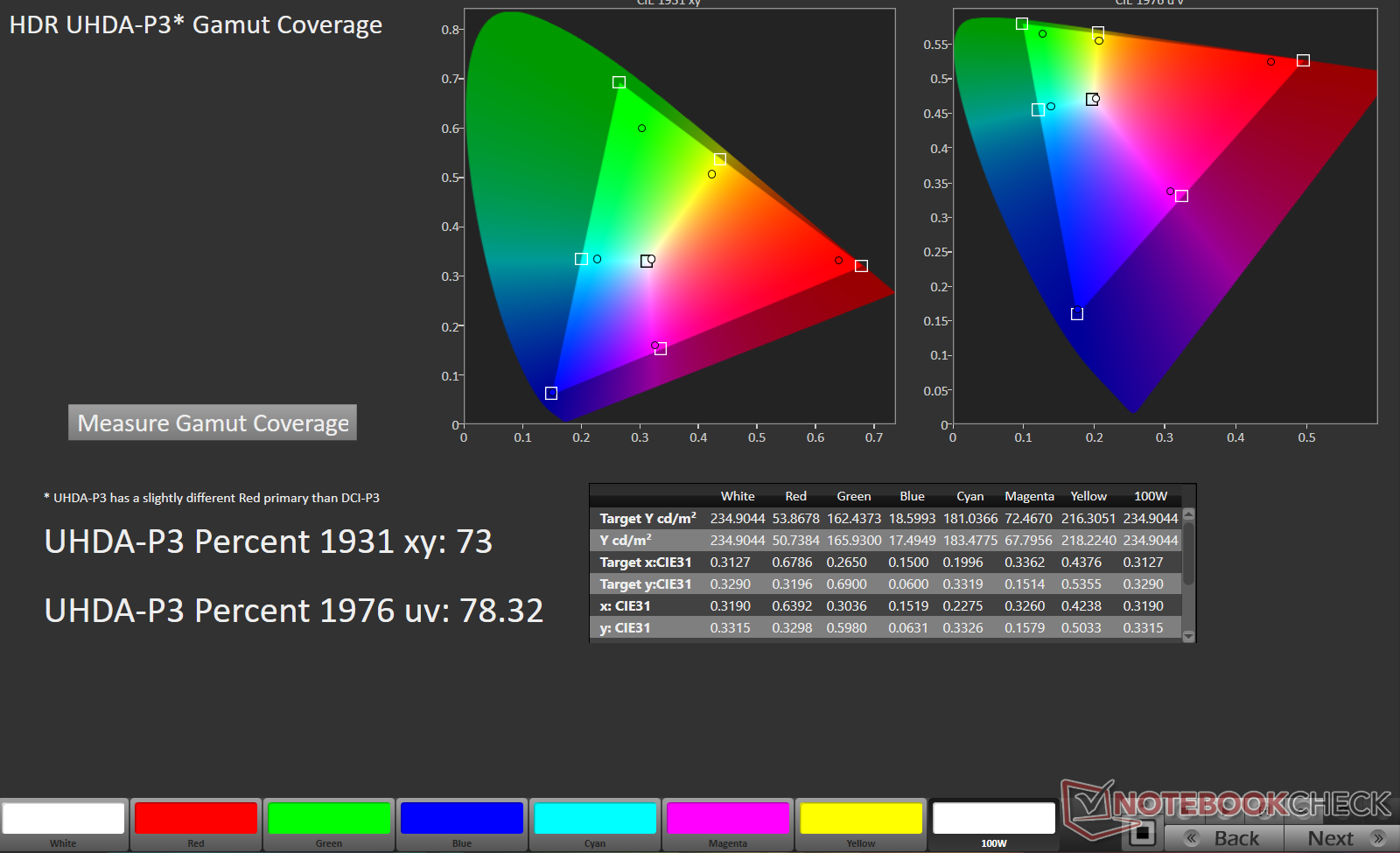Click the Y cd/m² row label
The height and width of the screenshot is (853, 1400).
click(626, 541)
